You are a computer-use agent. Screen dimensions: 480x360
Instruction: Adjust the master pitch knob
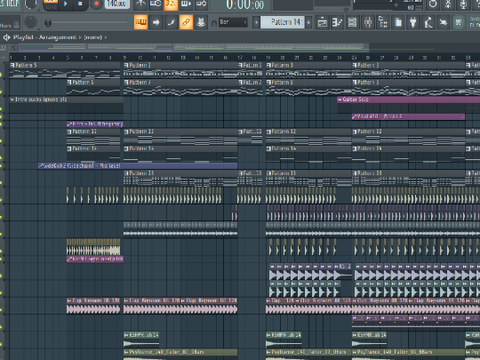[31, 22]
